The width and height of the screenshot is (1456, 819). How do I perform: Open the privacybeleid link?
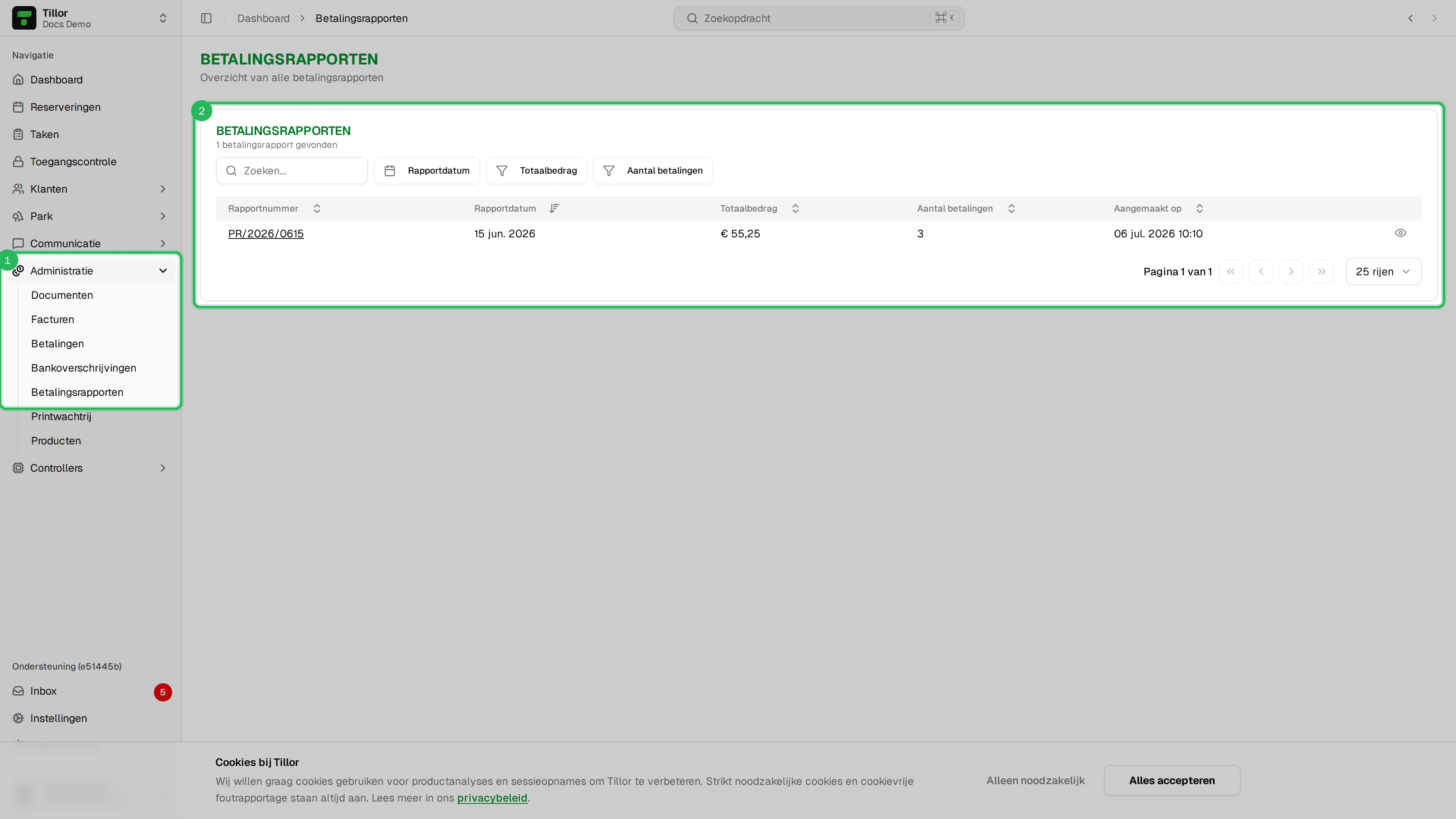click(x=492, y=798)
